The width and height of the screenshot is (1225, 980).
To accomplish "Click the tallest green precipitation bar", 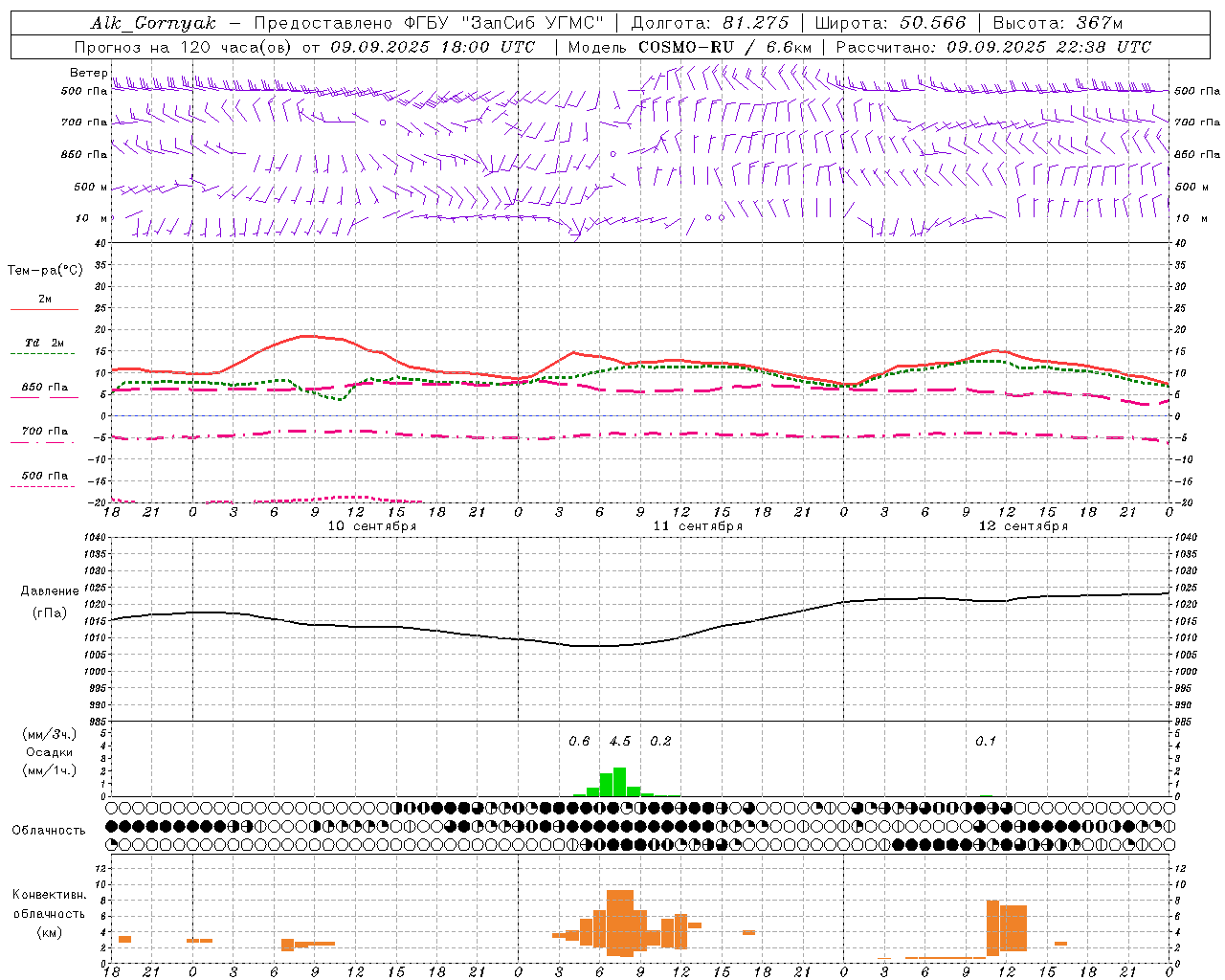I will pos(620,782).
